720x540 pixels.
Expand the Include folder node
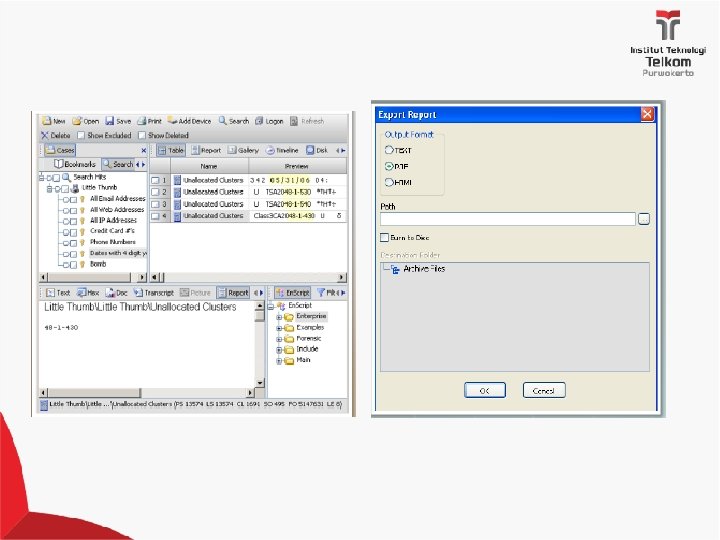pyautogui.click(x=279, y=350)
